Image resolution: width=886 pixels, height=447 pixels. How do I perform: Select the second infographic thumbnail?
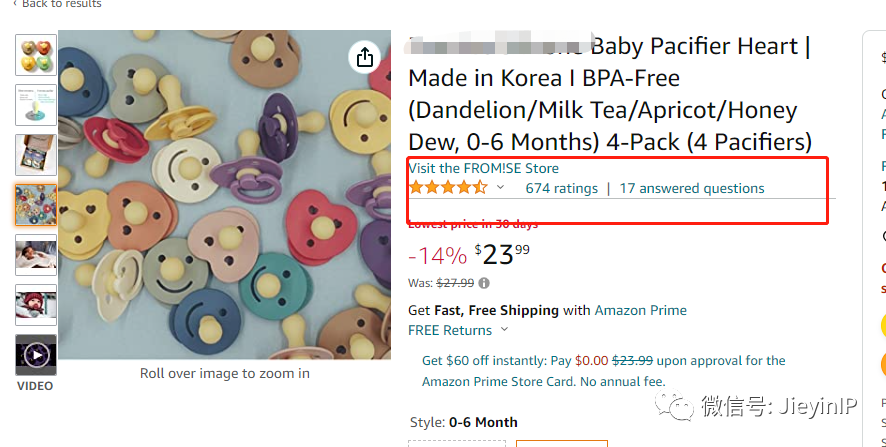(x=36, y=105)
